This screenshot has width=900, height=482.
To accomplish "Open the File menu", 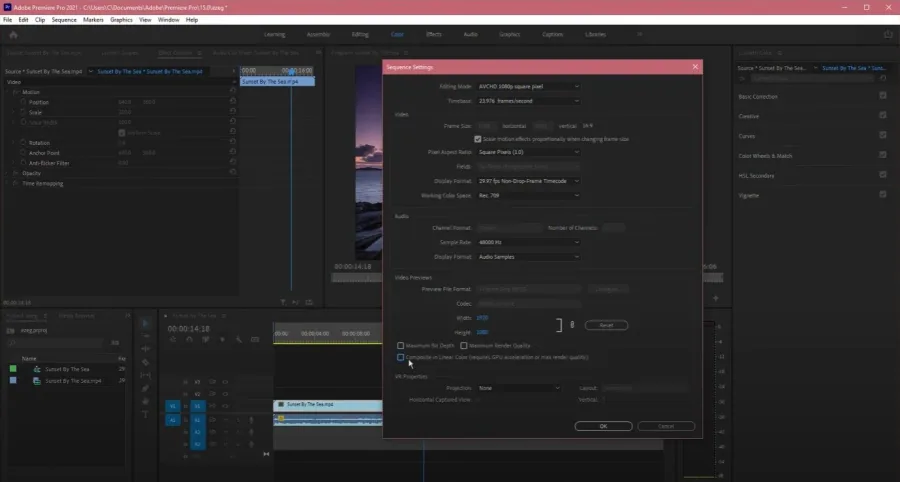I will [7, 20].
